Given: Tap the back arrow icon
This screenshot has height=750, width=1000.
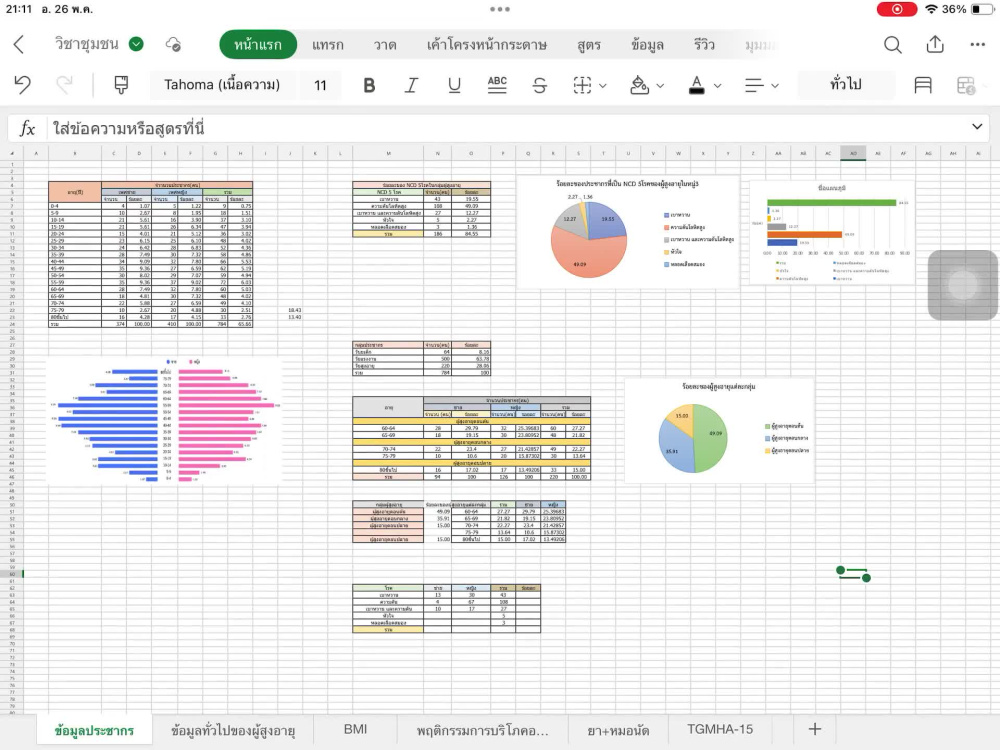Looking at the screenshot, I should [18, 44].
